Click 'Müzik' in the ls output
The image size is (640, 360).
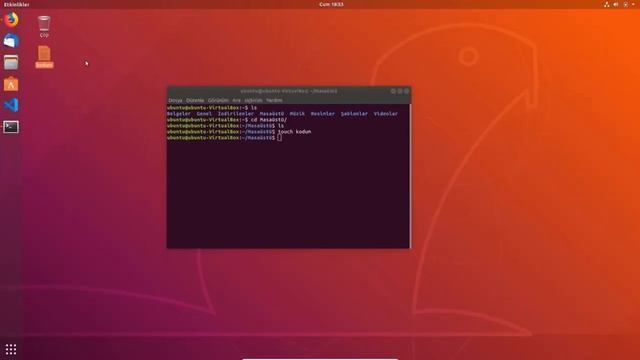tap(297, 114)
